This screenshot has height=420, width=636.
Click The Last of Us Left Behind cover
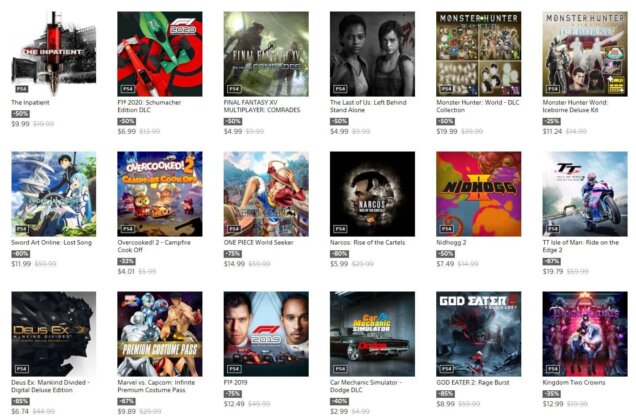[x=372, y=54]
